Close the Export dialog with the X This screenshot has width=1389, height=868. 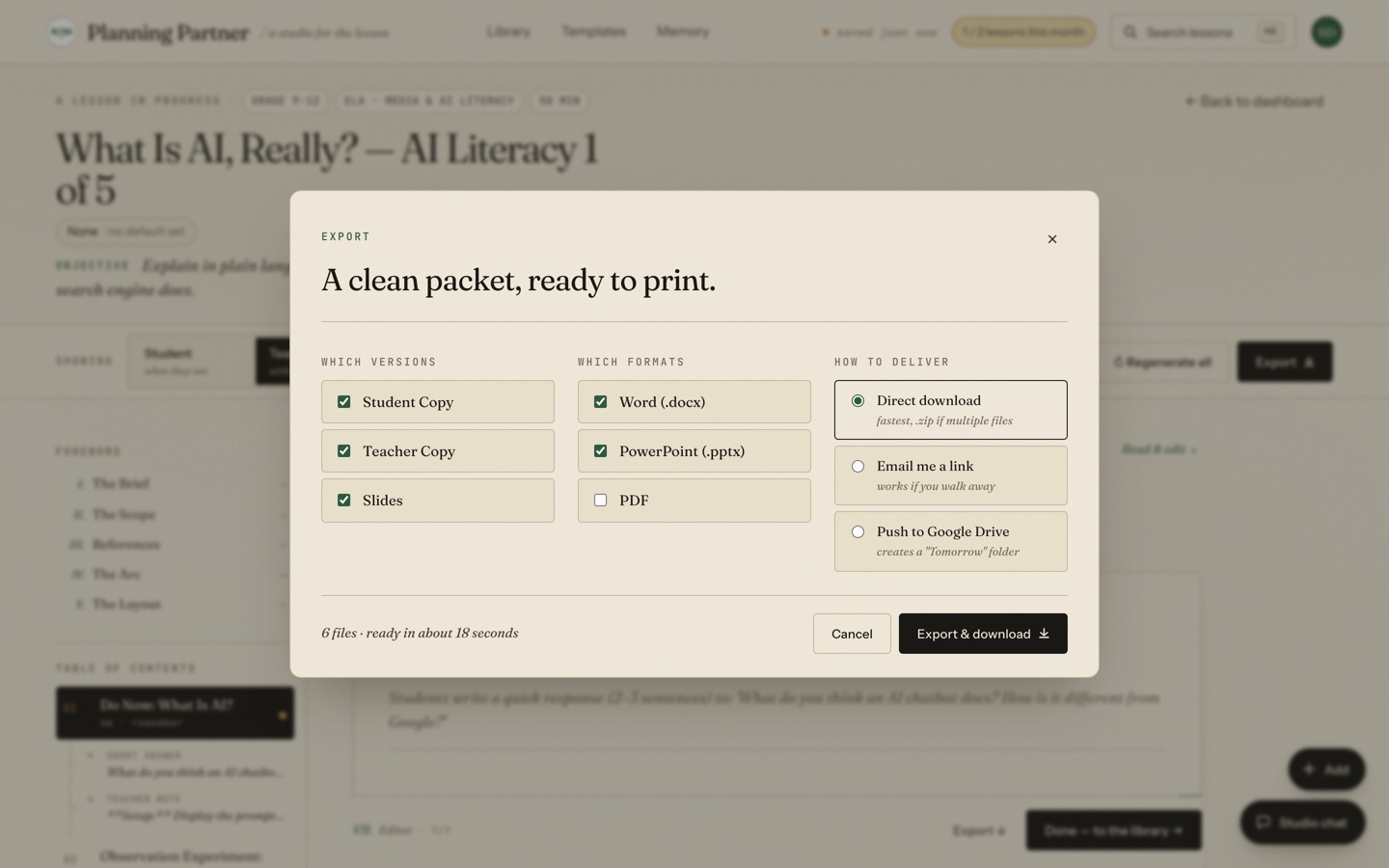coord(1052,239)
